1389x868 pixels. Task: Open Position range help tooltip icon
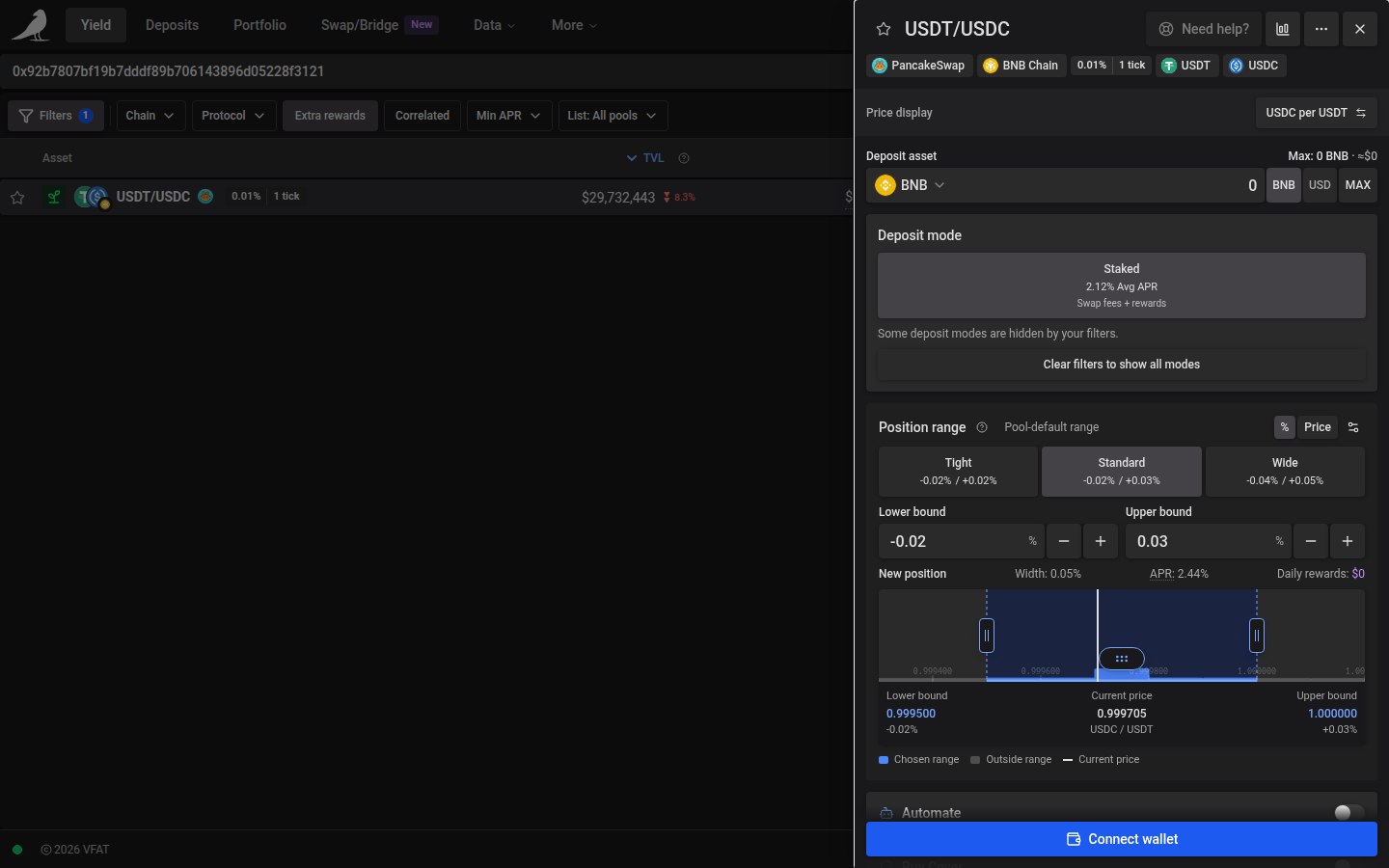(982, 427)
